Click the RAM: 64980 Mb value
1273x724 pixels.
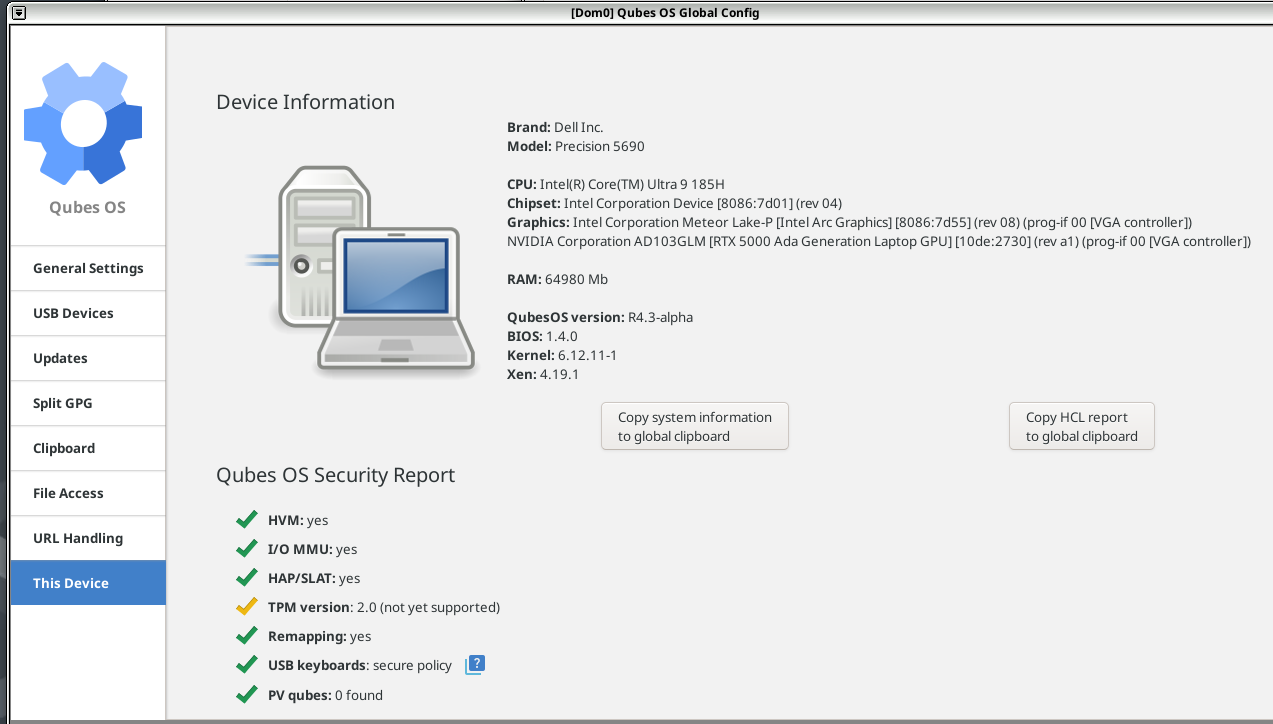point(557,279)
